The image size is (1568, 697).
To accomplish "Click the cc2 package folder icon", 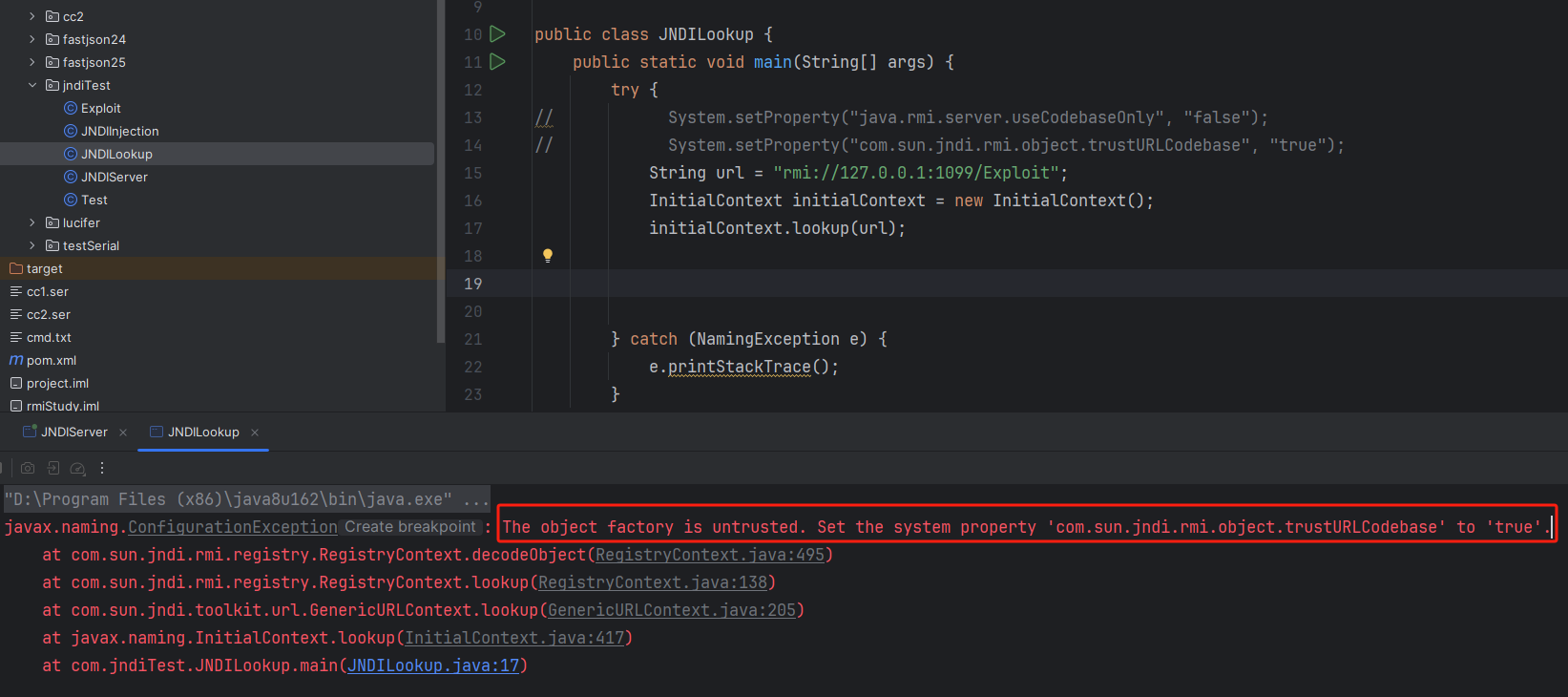I will coord(52,16).
